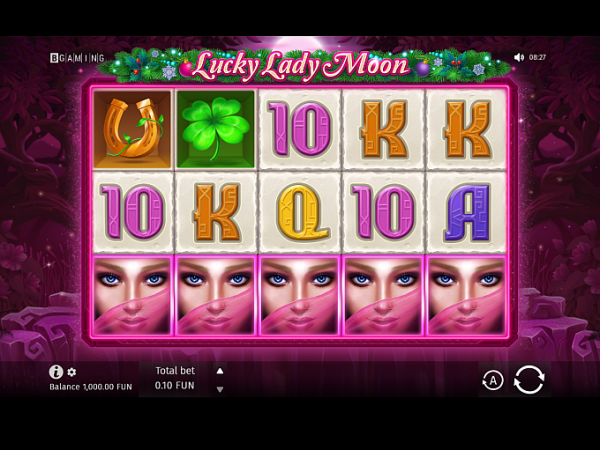Screen dimensions: 600x450
Task: Click the purple A symbol
Action: [x=467, y=213]
